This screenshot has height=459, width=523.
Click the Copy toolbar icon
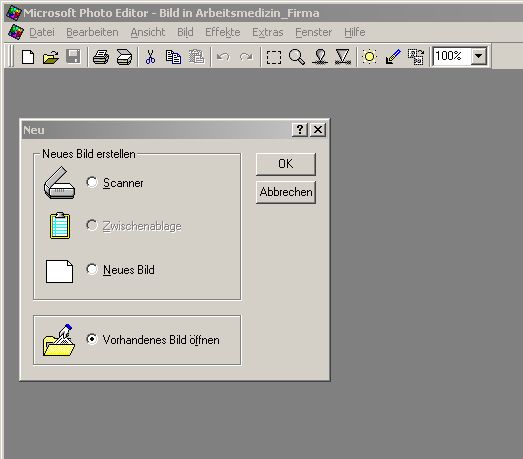coord(173,57)
